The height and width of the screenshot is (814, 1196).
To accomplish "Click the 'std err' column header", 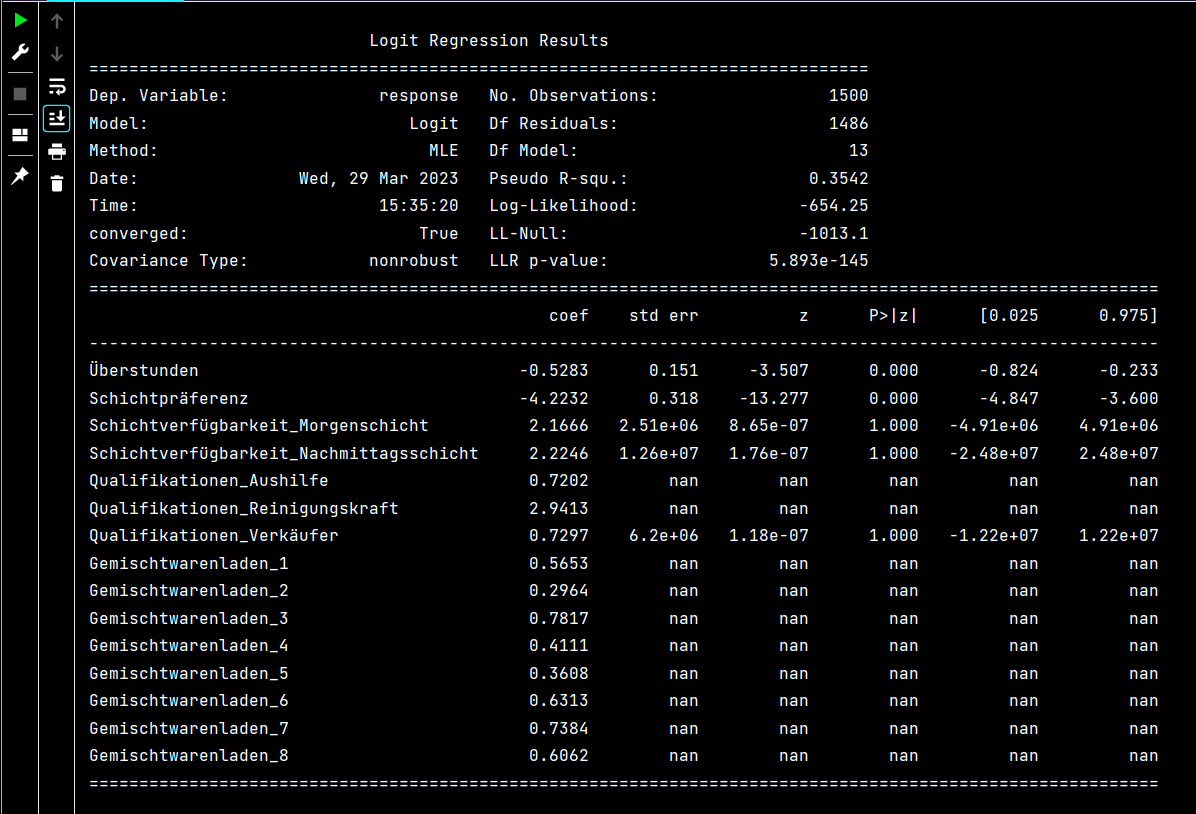I will click(664, 316).
